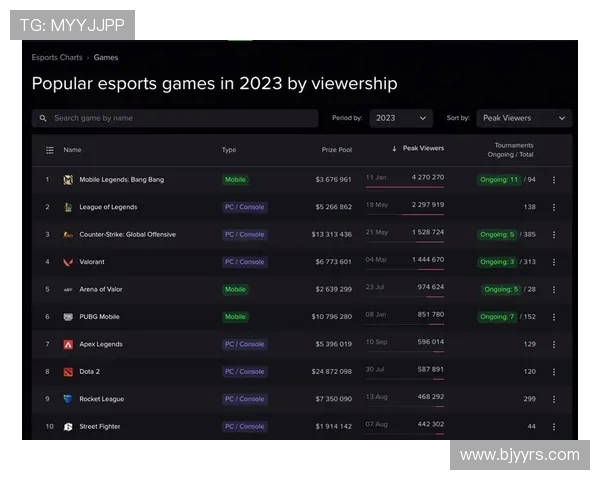The width and height of the screenshot is (600, 480).
Task: Open the Counter-Strike: Global Offensive link
Action: (x=127, y=235)
